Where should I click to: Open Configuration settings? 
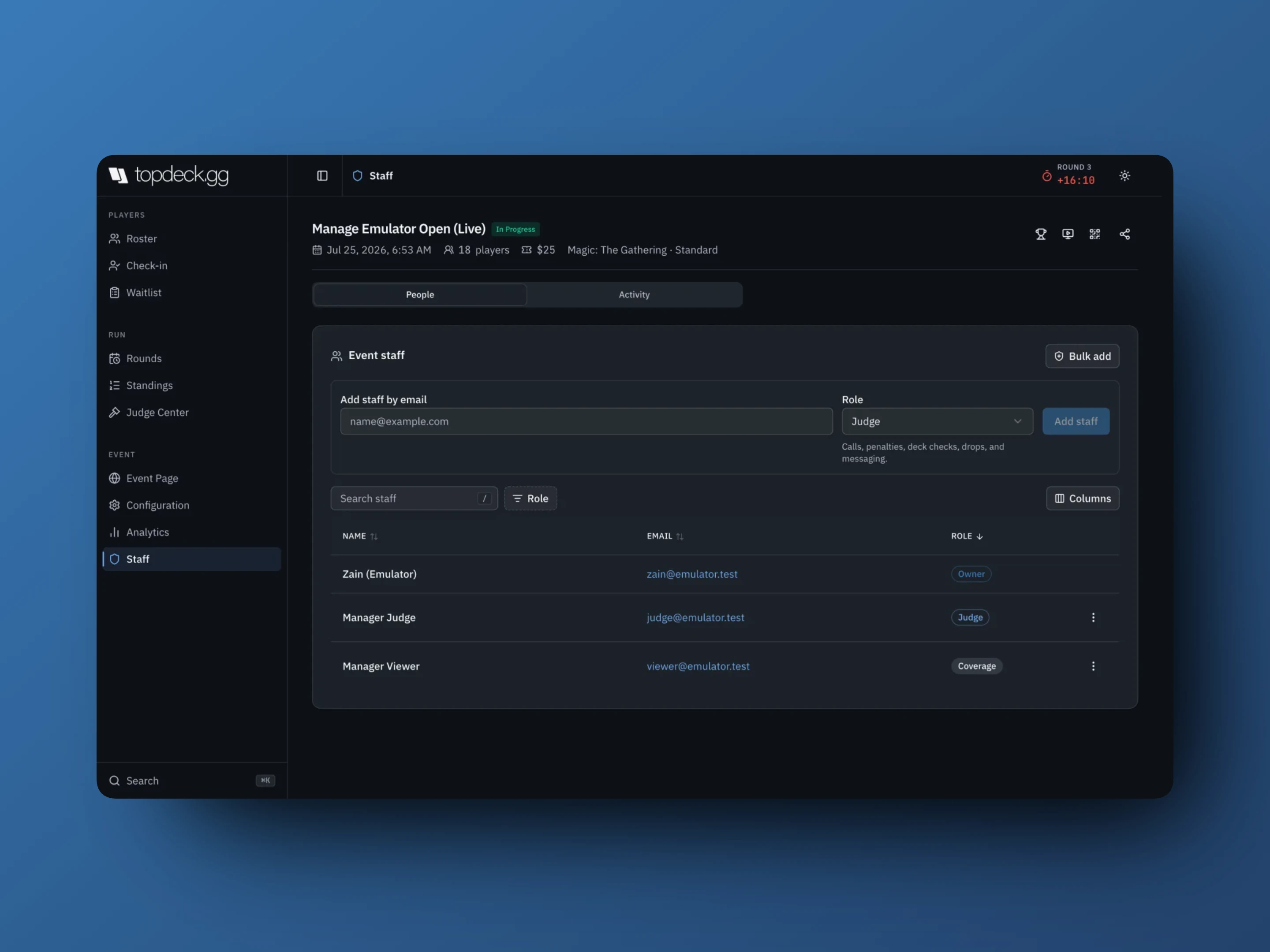click(x=191, y=506)
